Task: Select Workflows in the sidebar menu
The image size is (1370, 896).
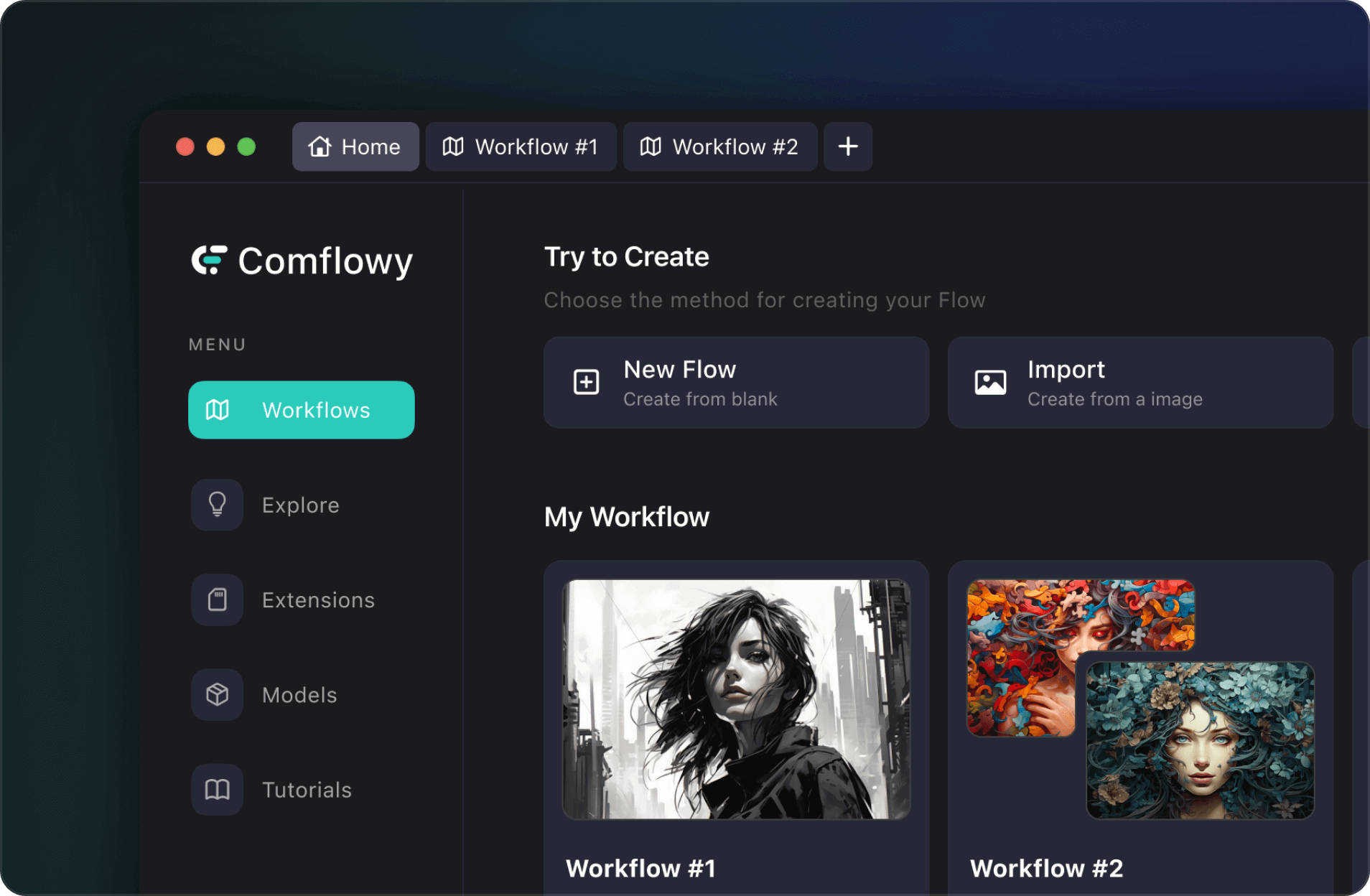Action: pyautogui.click(x=302, y=410)
